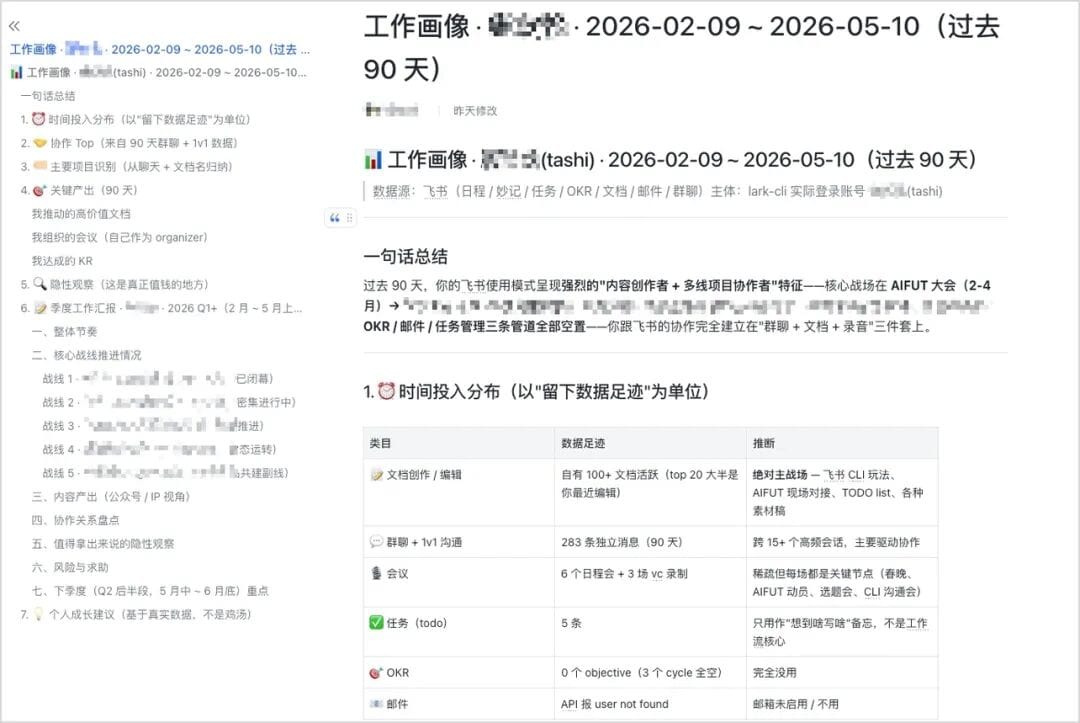Screen dimensions: 1080x723
Task: Click the 邮件 row label cell
Action: (x=459, y=704)
